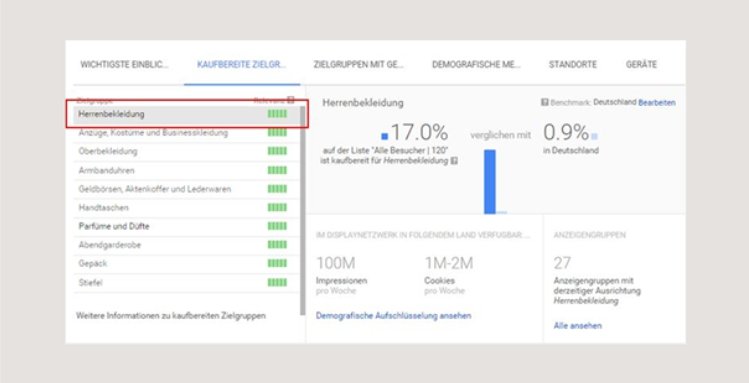Viewport: 749px width, 383px height.
Task: Click help icon beside Benchmark label
Action: (x=544, y=102)
